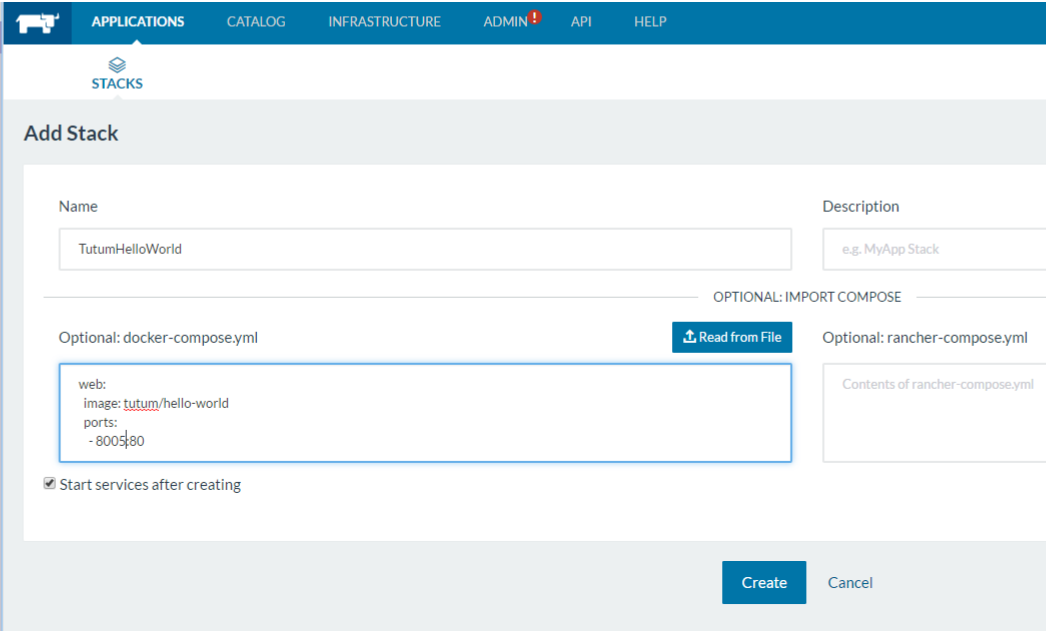This screenshot has height=631, width=1046.
Task: Select the Stacks icon below the navbar
Action: click(x=117, y=65)
